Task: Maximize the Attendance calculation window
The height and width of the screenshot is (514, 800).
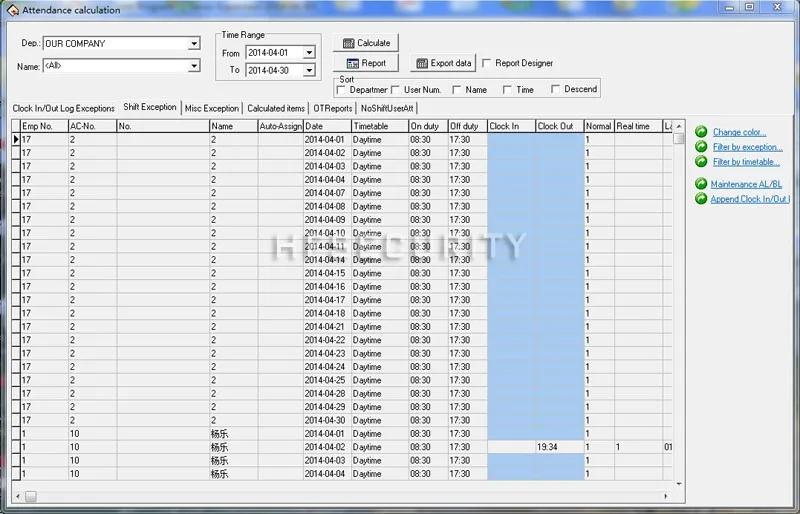Action: [x=749, y=7]
